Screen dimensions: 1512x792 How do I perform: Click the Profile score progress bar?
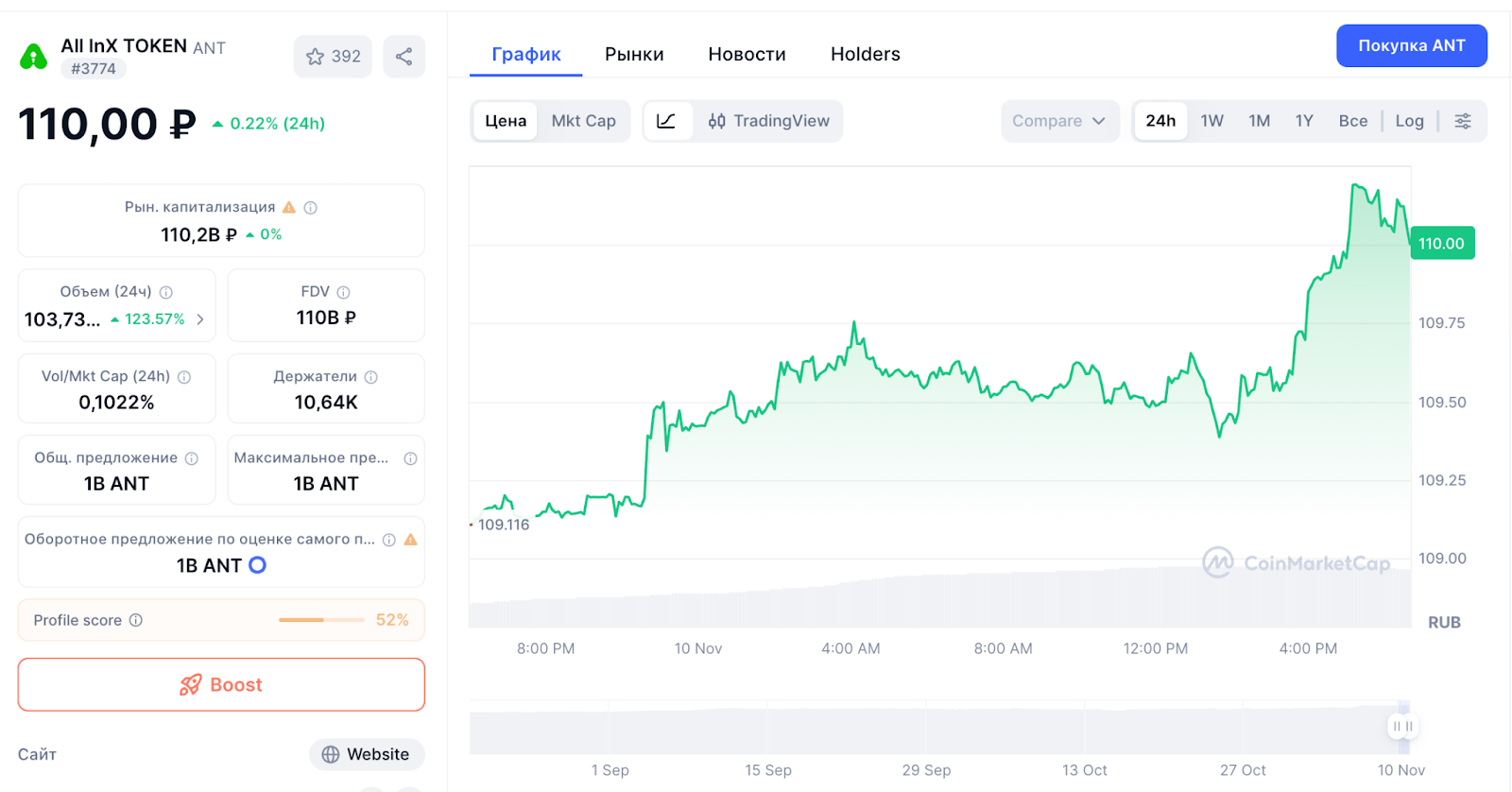(321, 620)
